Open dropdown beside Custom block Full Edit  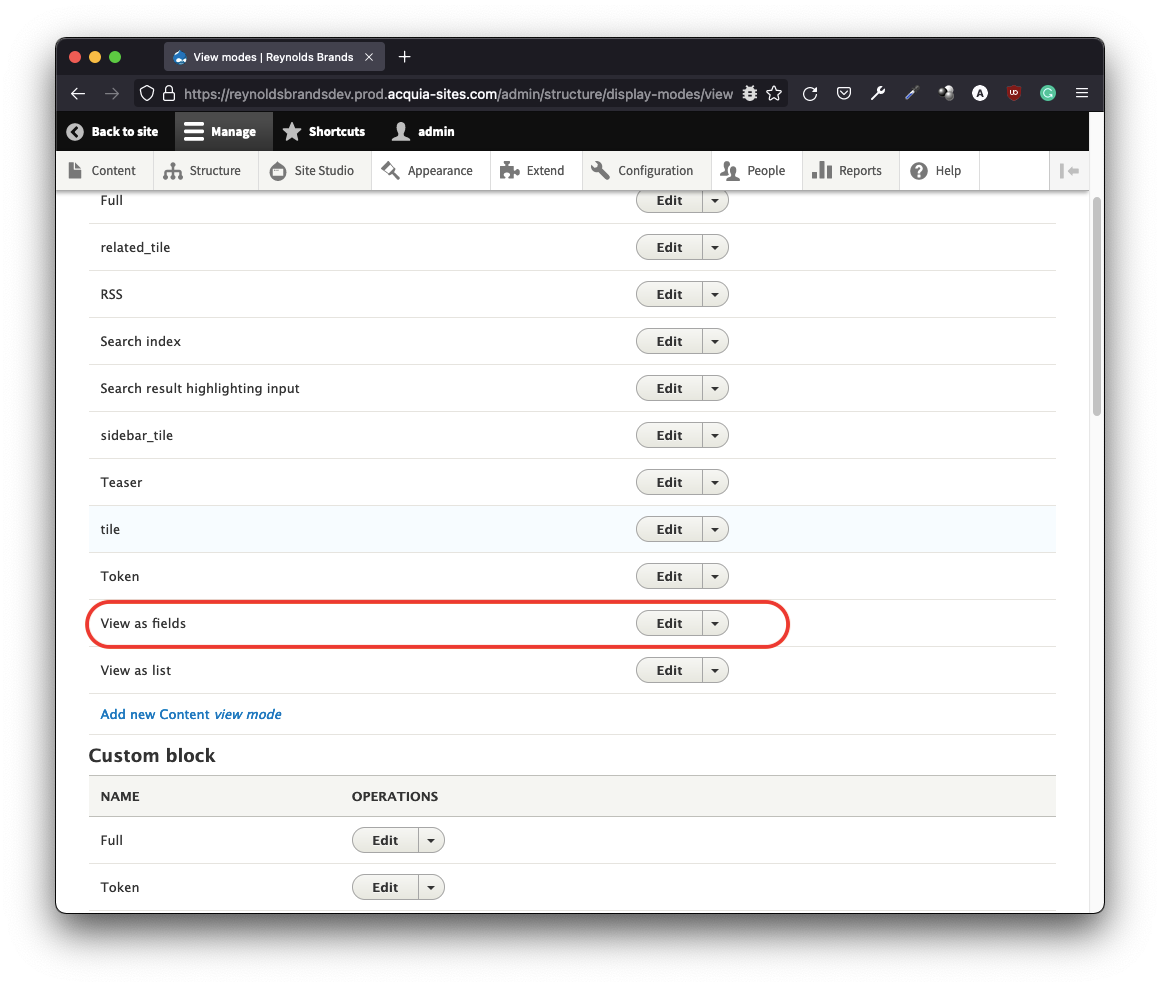point(431,840)
